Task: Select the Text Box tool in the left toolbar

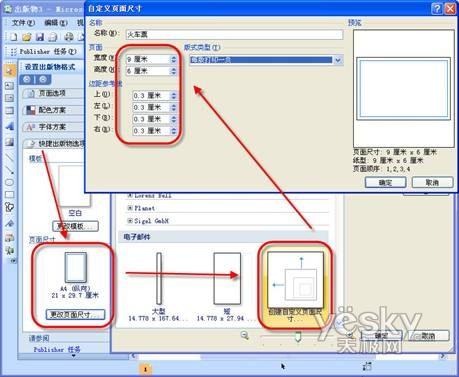Action: coord(9,85)
